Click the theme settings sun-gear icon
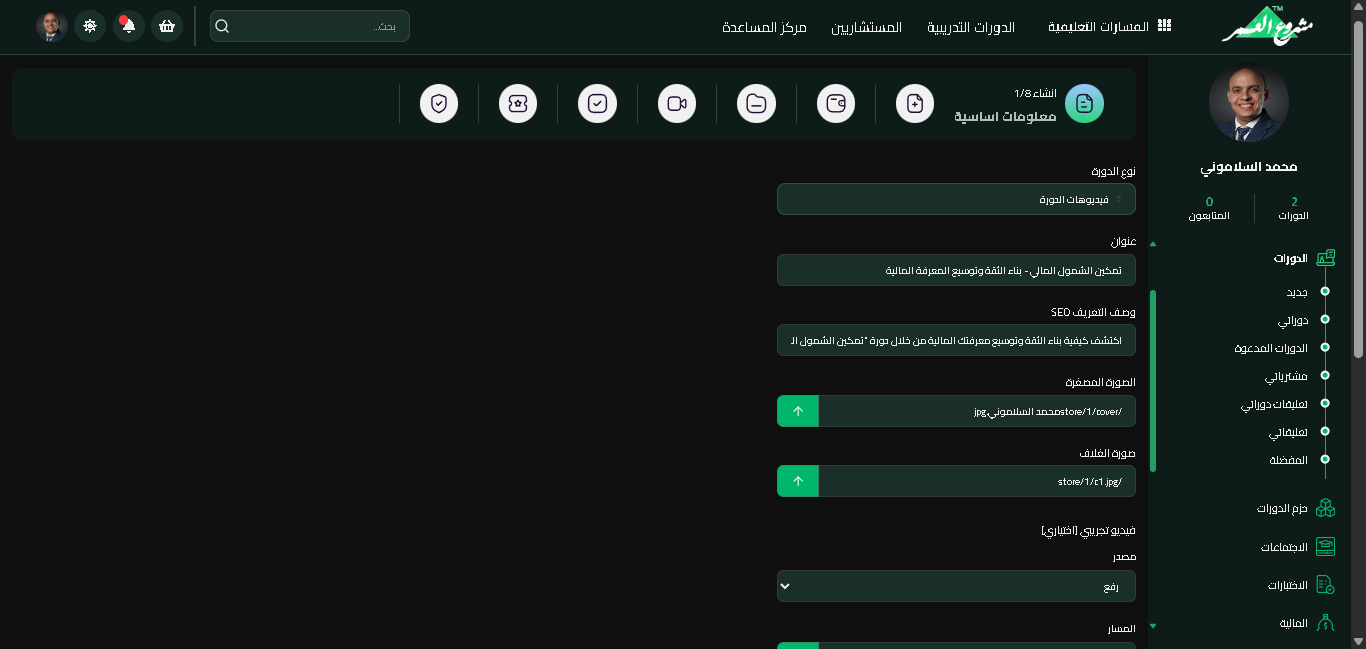 click(x=90, y=26)
